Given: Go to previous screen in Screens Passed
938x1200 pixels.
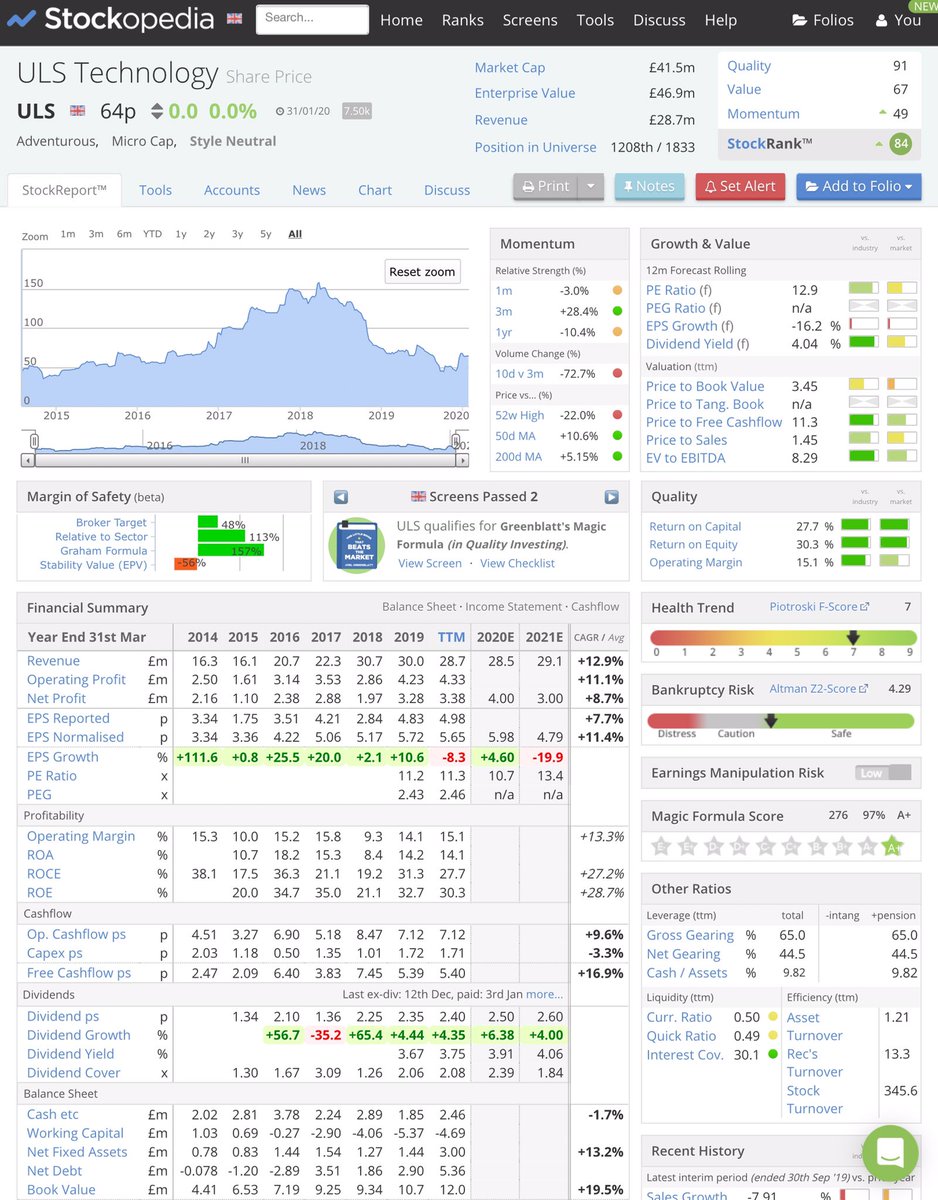Looking at the screenshot, I should (x=341, y=497).
